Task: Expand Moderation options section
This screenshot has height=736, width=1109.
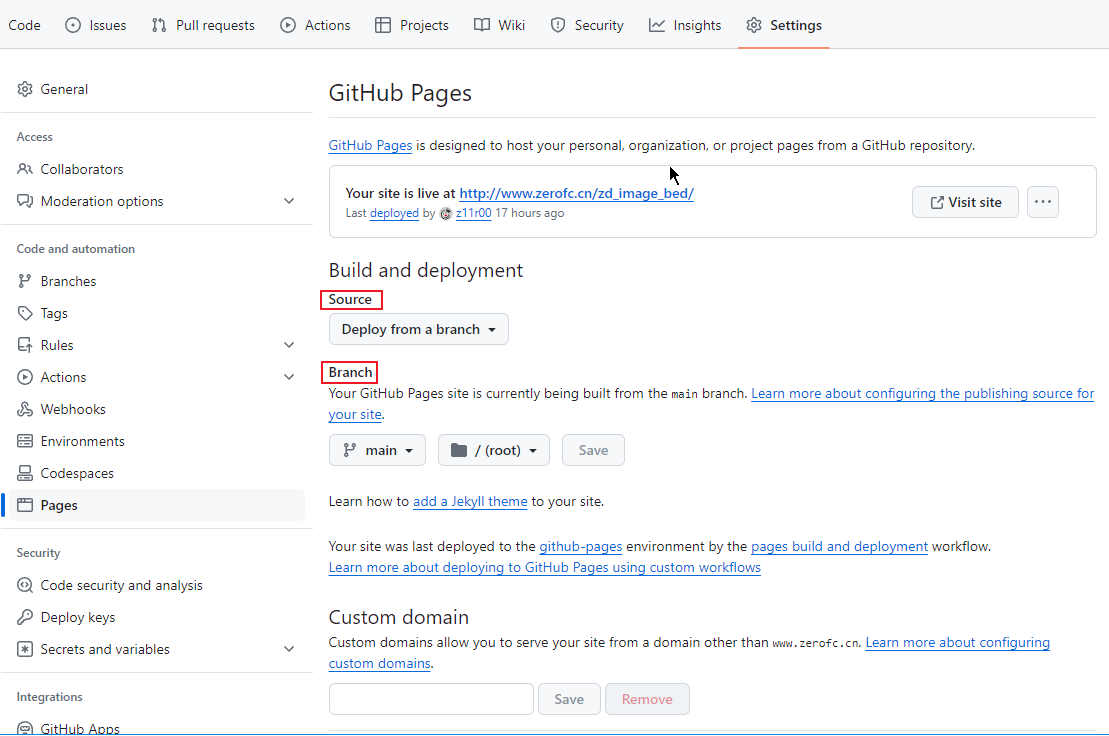Action: coord(289,201)
